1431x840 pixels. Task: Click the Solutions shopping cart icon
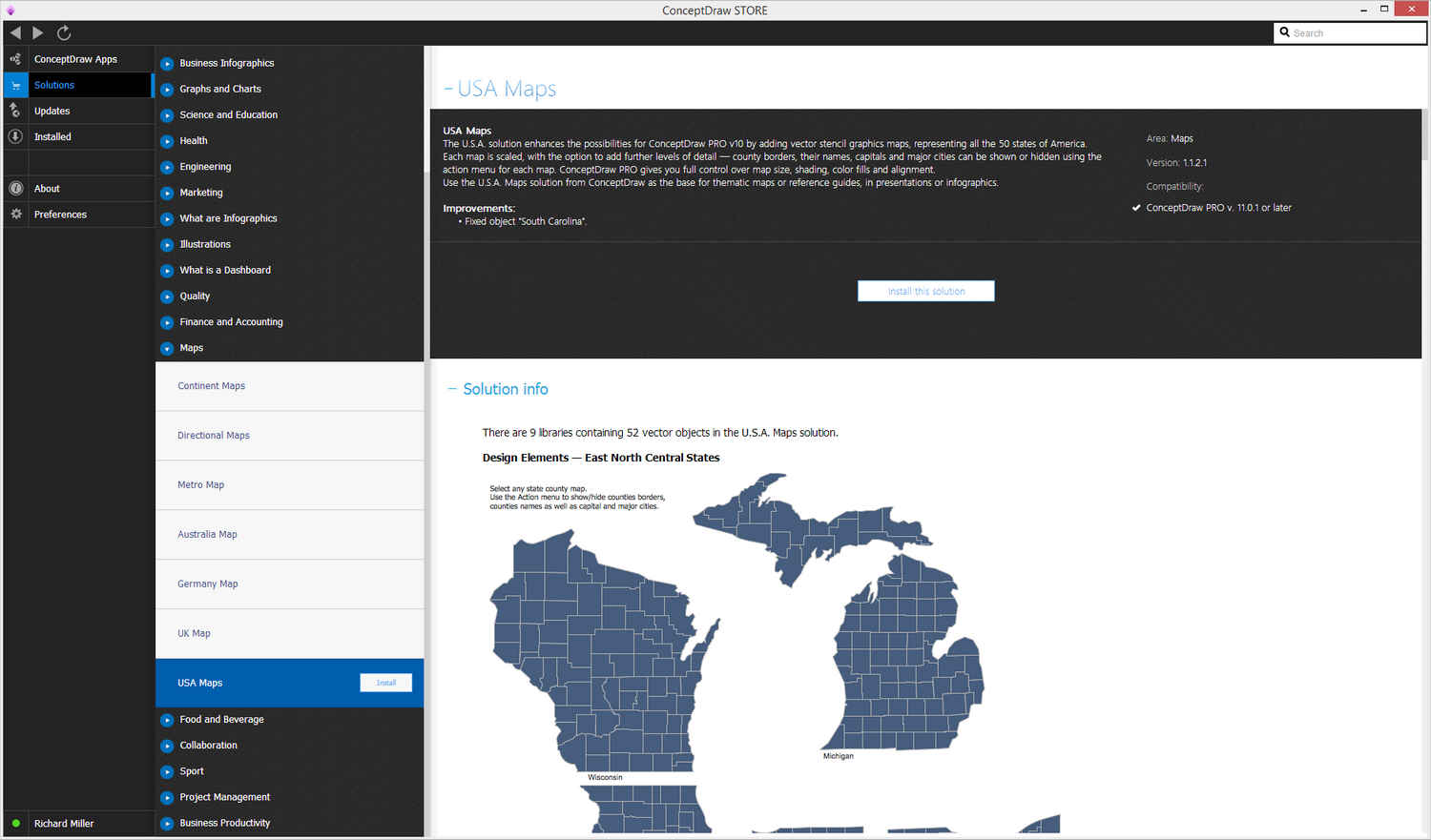[15, 85]
